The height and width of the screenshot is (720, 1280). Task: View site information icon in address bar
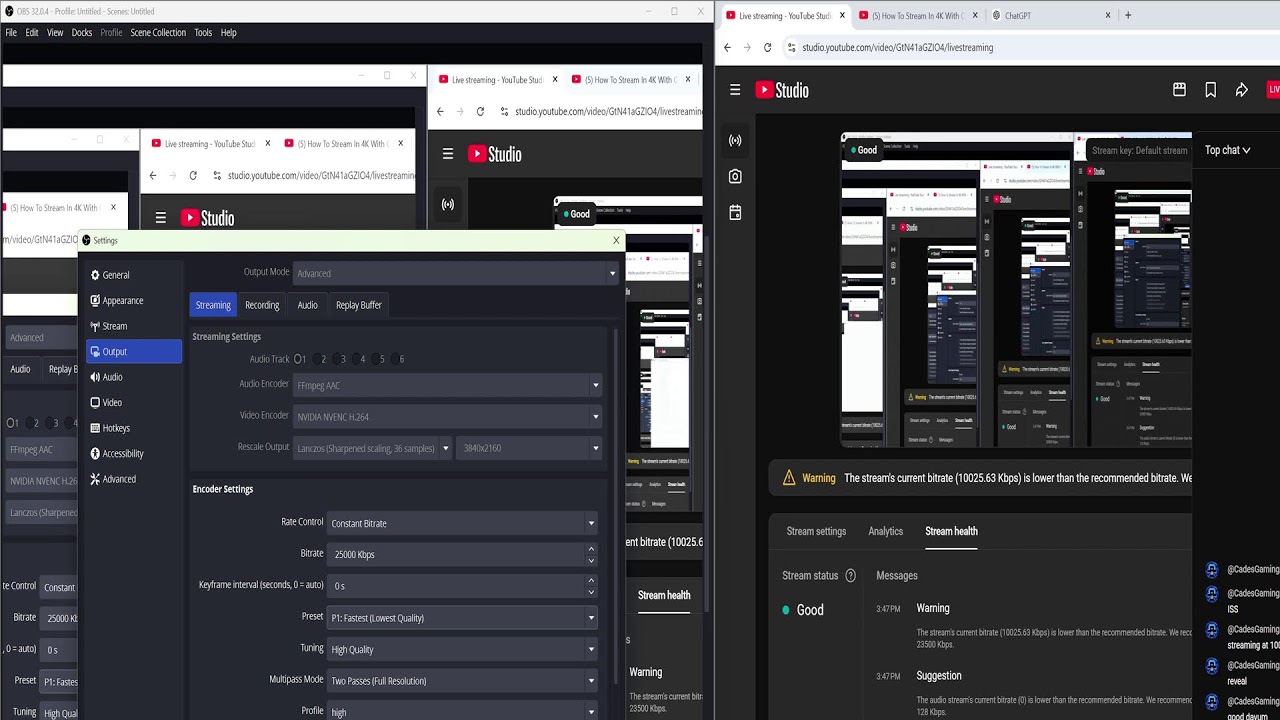click(791, 47)
